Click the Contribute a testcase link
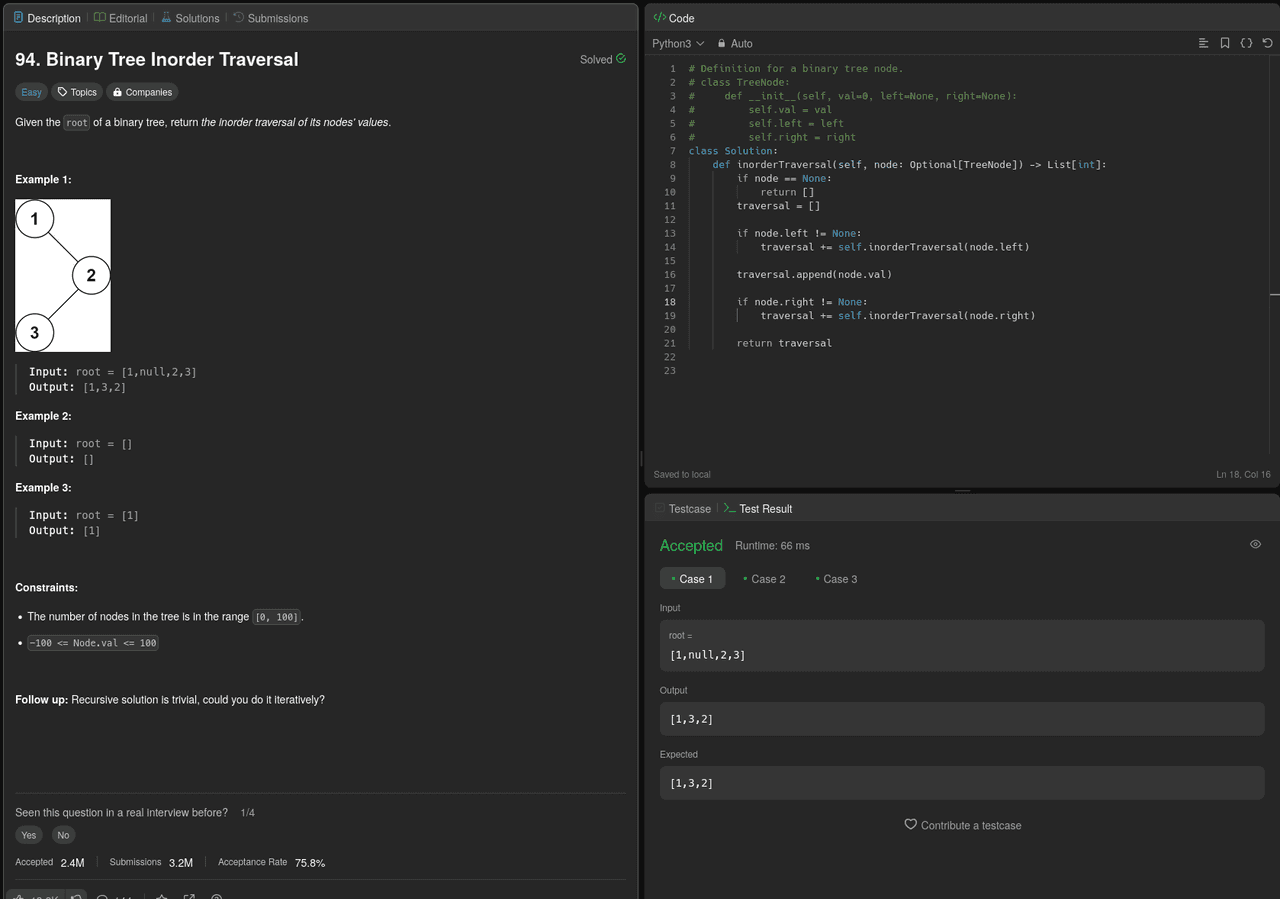Viewport: 1280px width, 899px height. (x=962, y=825)
